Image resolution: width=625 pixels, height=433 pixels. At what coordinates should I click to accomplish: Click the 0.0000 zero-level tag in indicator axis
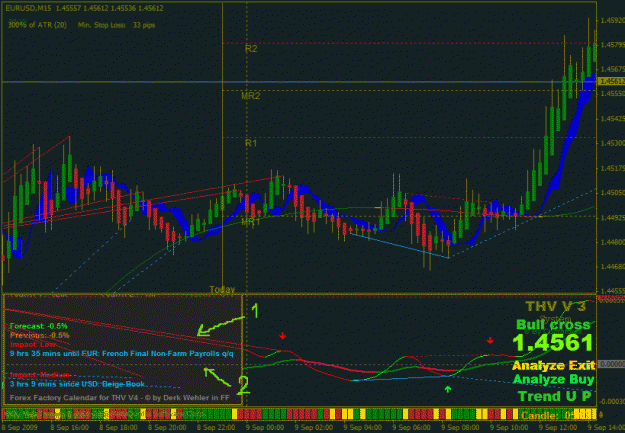pyautogui.click(x=612, y=364)
